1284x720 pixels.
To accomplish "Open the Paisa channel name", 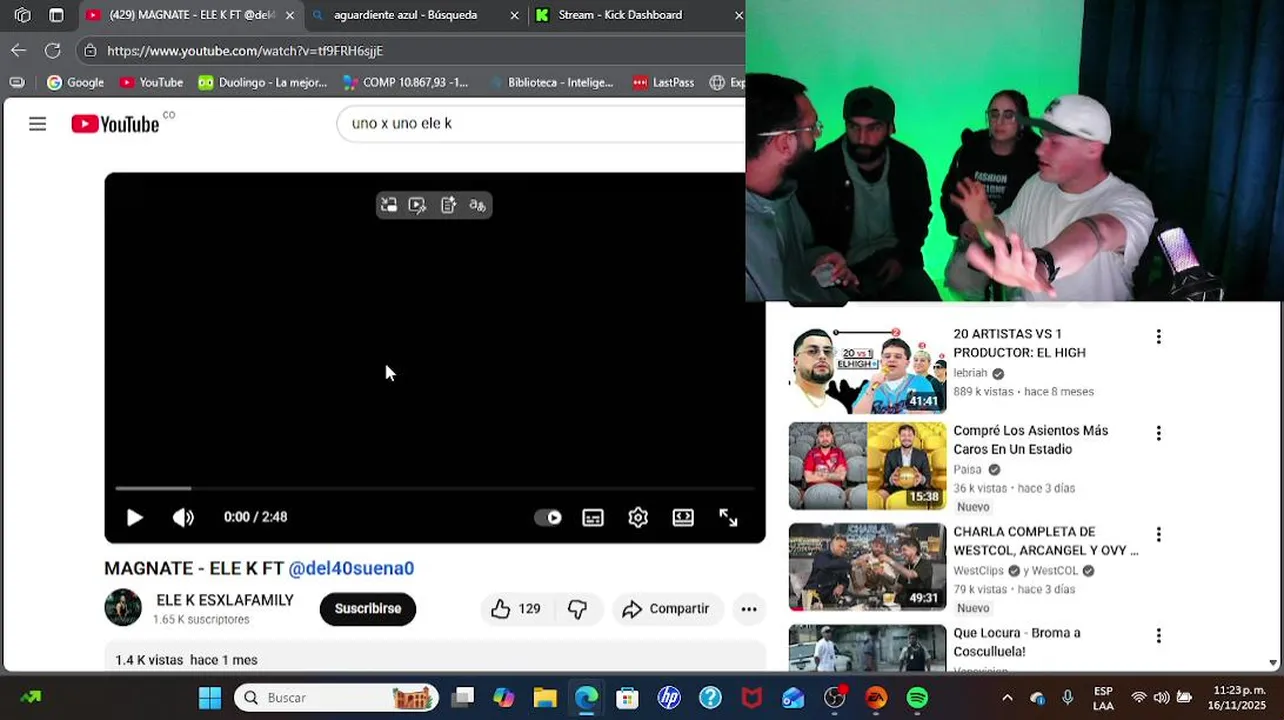I will pyautogui.click(x=967, y=469).
